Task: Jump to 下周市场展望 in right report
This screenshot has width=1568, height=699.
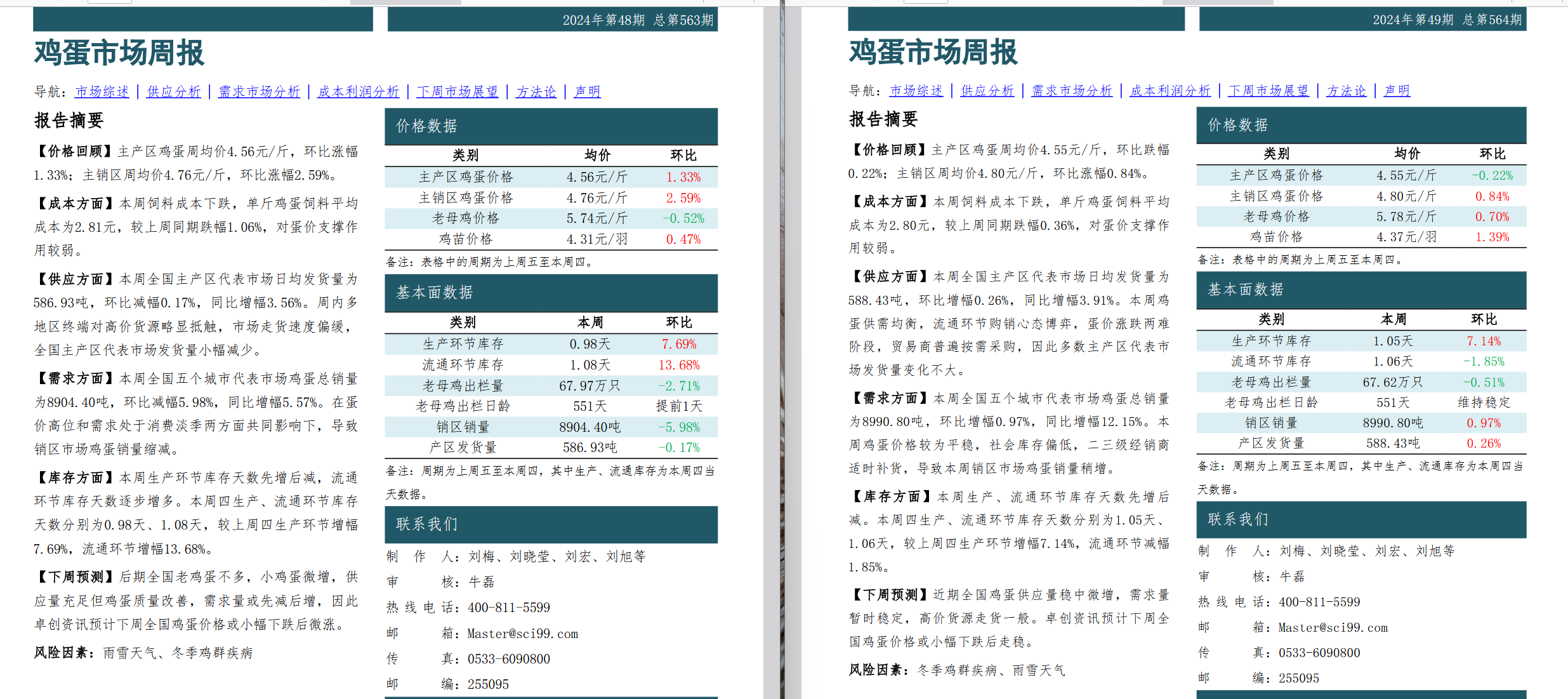Action: coord(1268,91)
